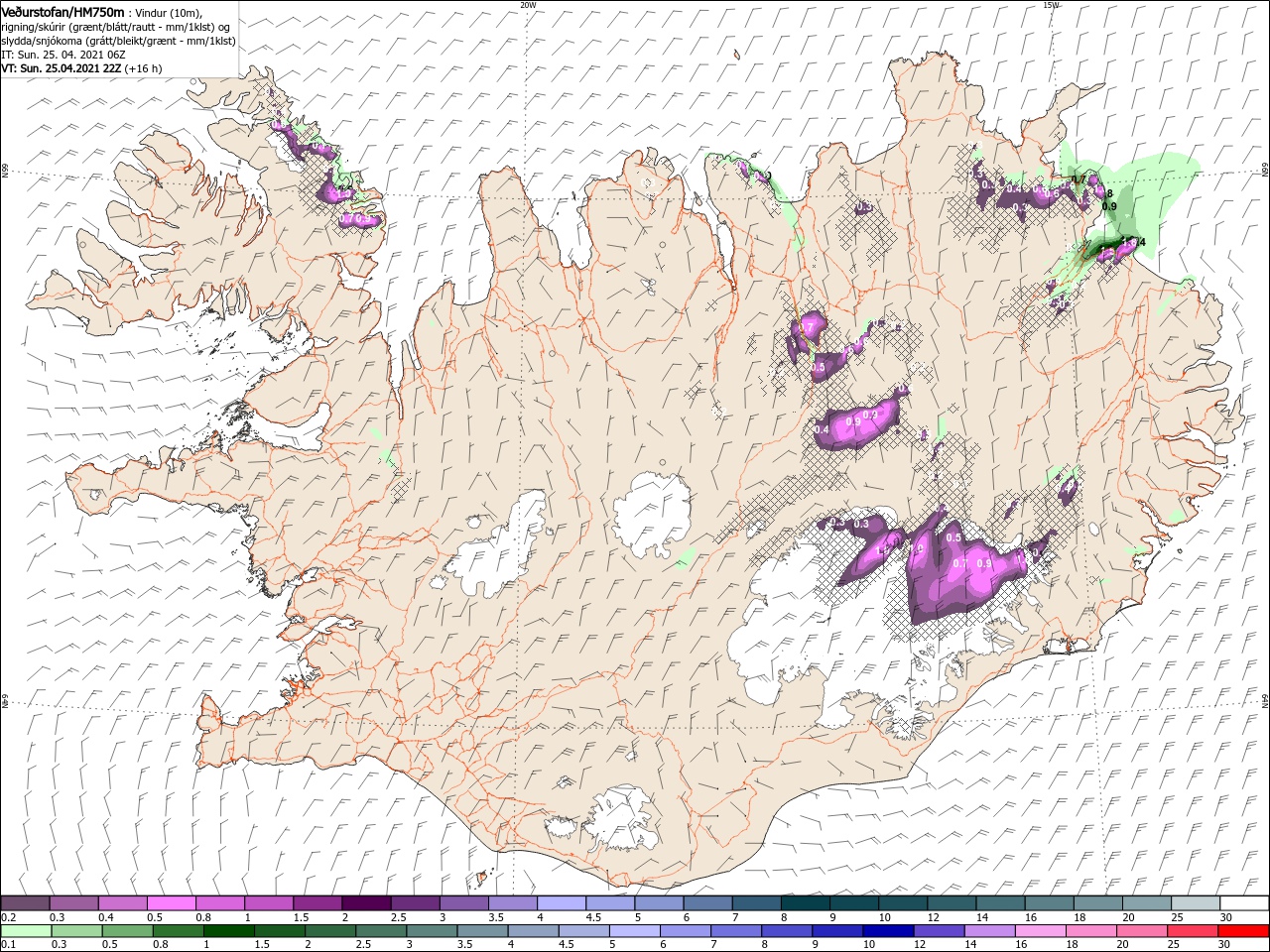The width and height of the screenshot is (1270, 952).
Task: Click the dark teal 8 swatch in upper legend
Action: [805, 903]
